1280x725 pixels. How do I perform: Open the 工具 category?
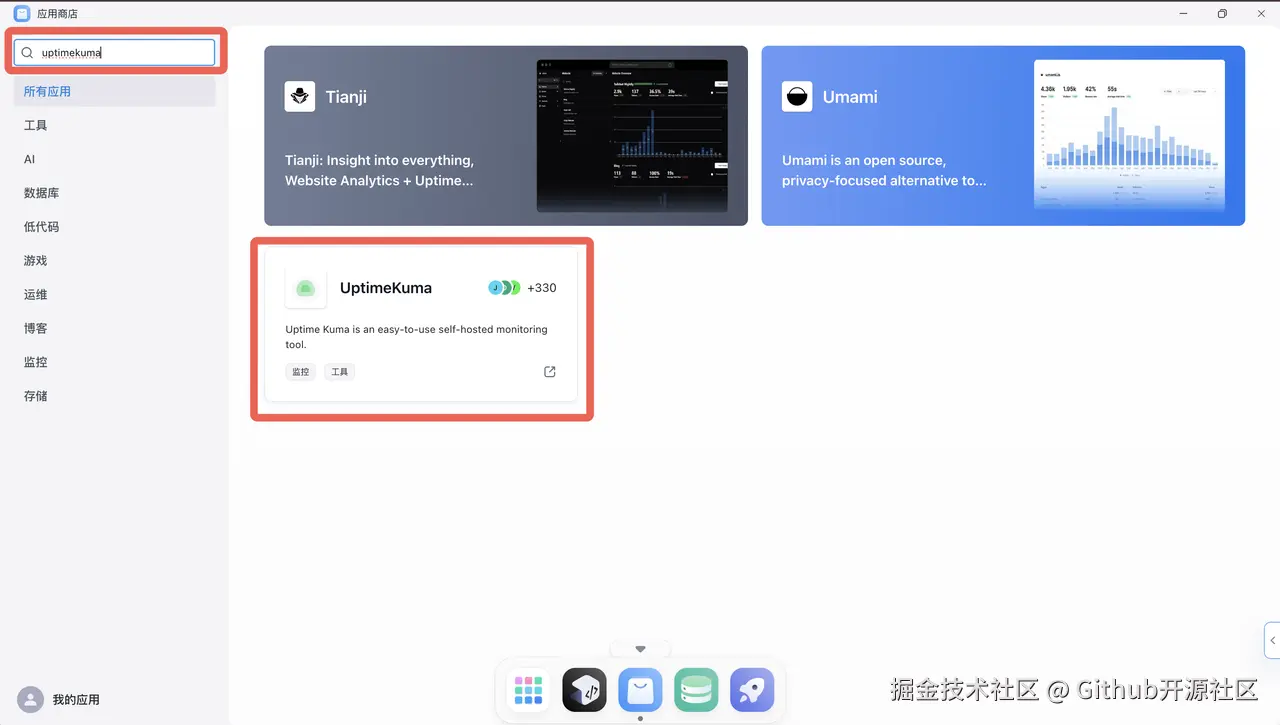(115, 125)
